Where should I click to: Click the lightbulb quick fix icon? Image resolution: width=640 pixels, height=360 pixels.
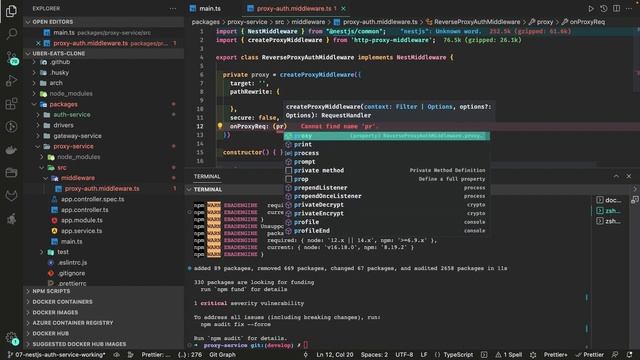tap(220, 126)
